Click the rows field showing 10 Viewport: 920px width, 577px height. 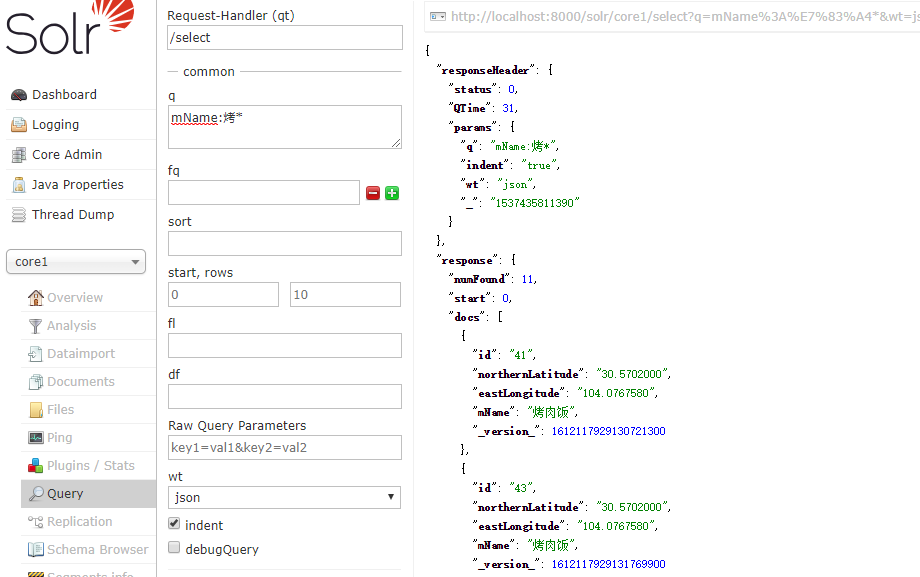point(346,295)
